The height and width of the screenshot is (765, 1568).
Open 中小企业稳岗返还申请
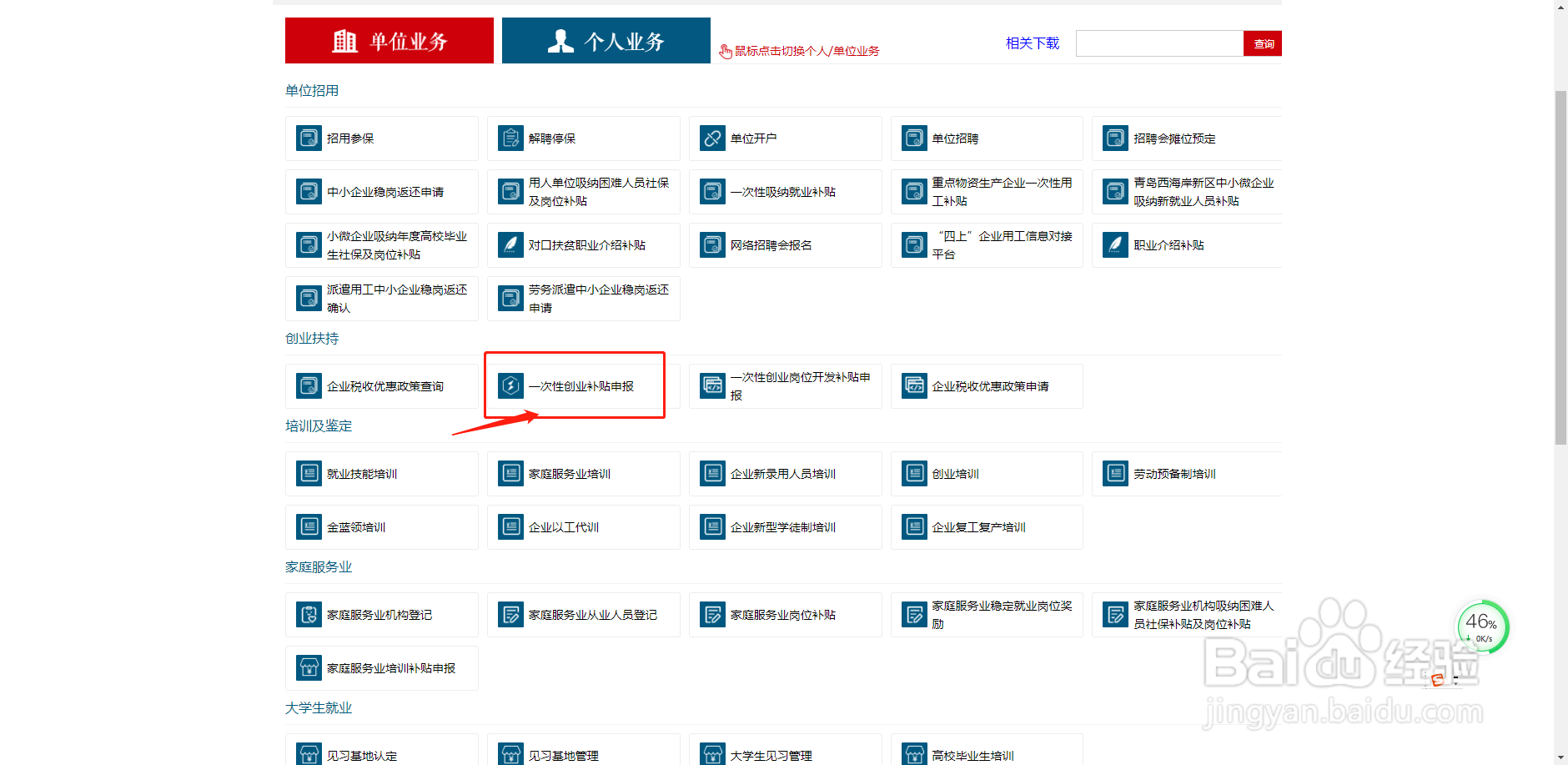click(x=382, y=192)
